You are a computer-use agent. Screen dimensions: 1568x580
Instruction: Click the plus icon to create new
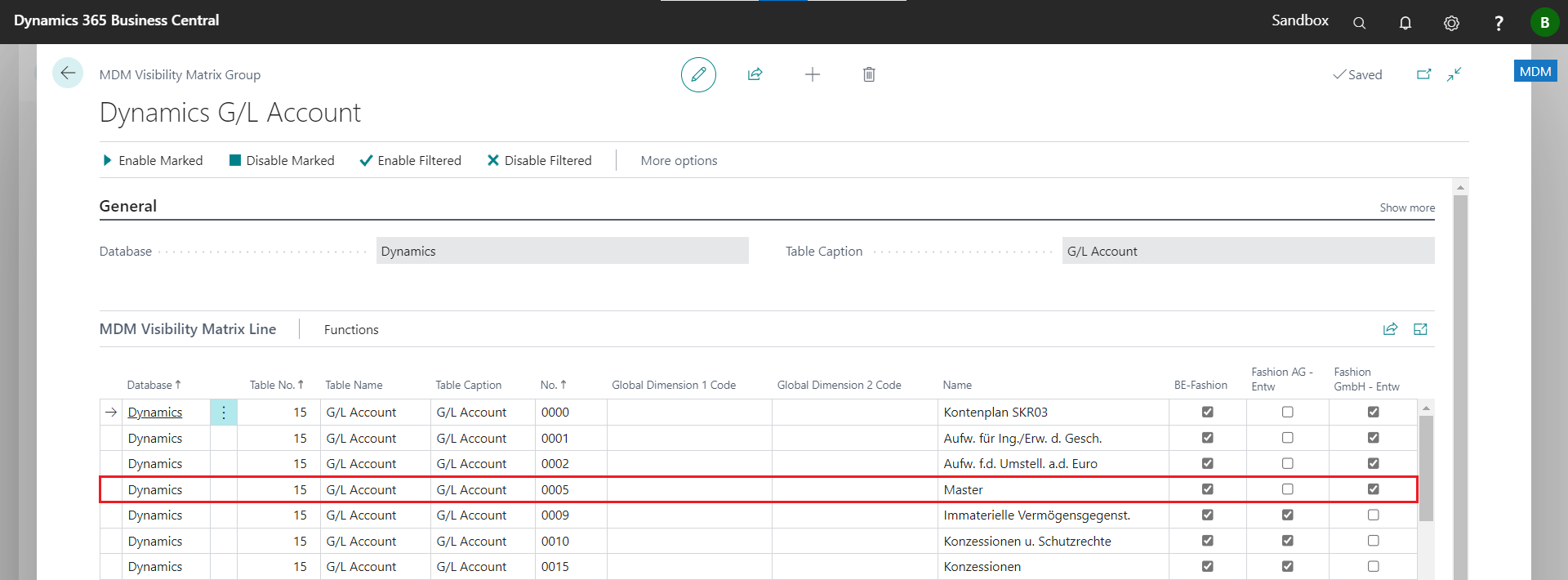(x=812, y=74)
